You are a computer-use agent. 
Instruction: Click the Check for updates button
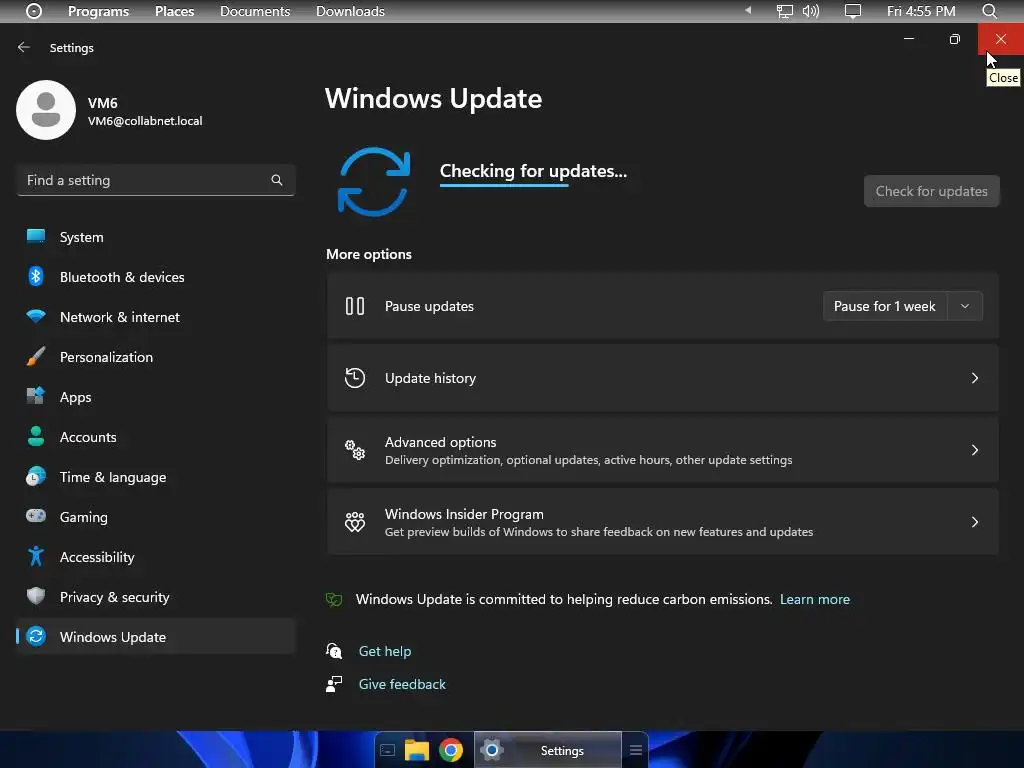pos(931,191)
